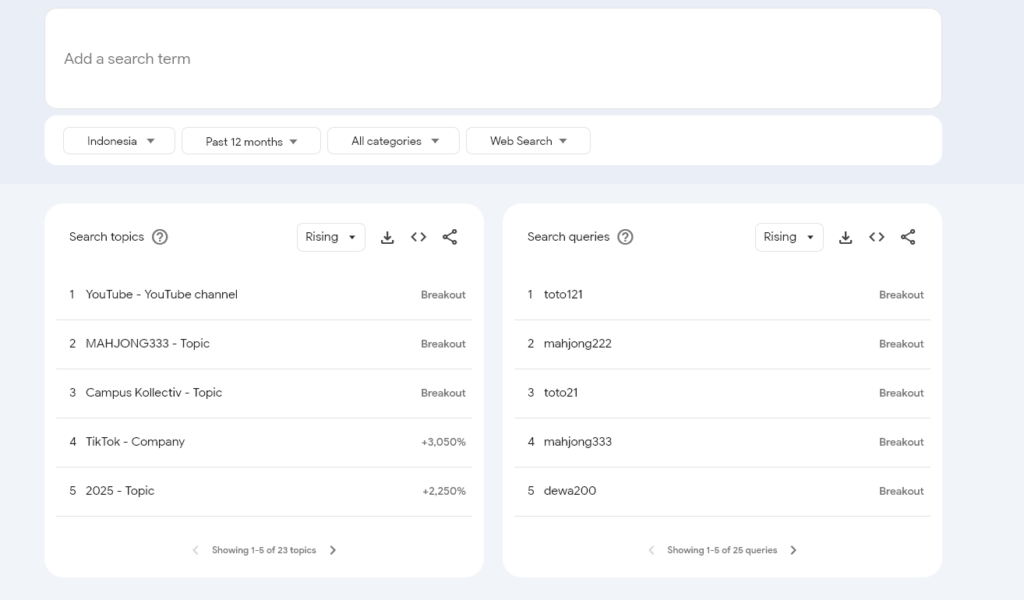1024x600 pixels.
Task: Download the Search queries data as CSV
Action: tap(845, 237)
